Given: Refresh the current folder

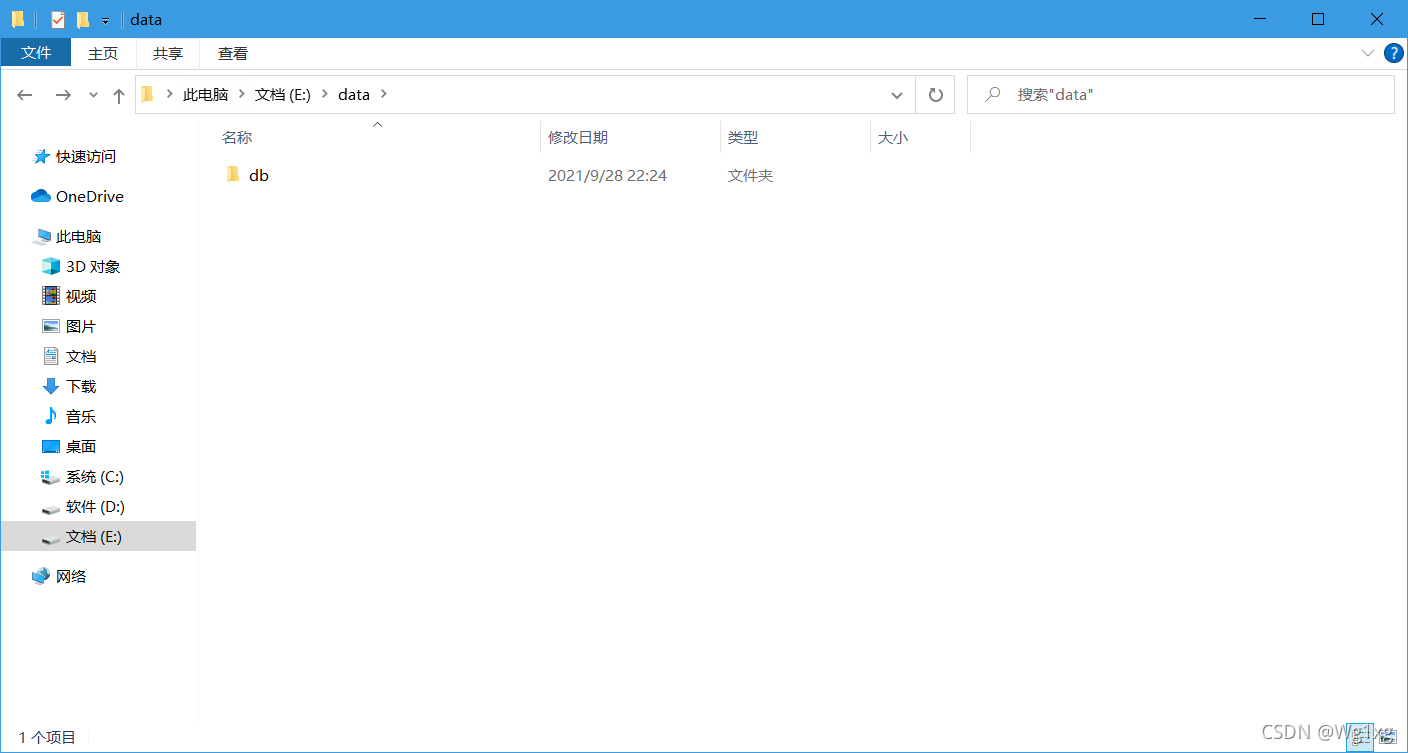Looking at the screenshot, I should point(935,94).
